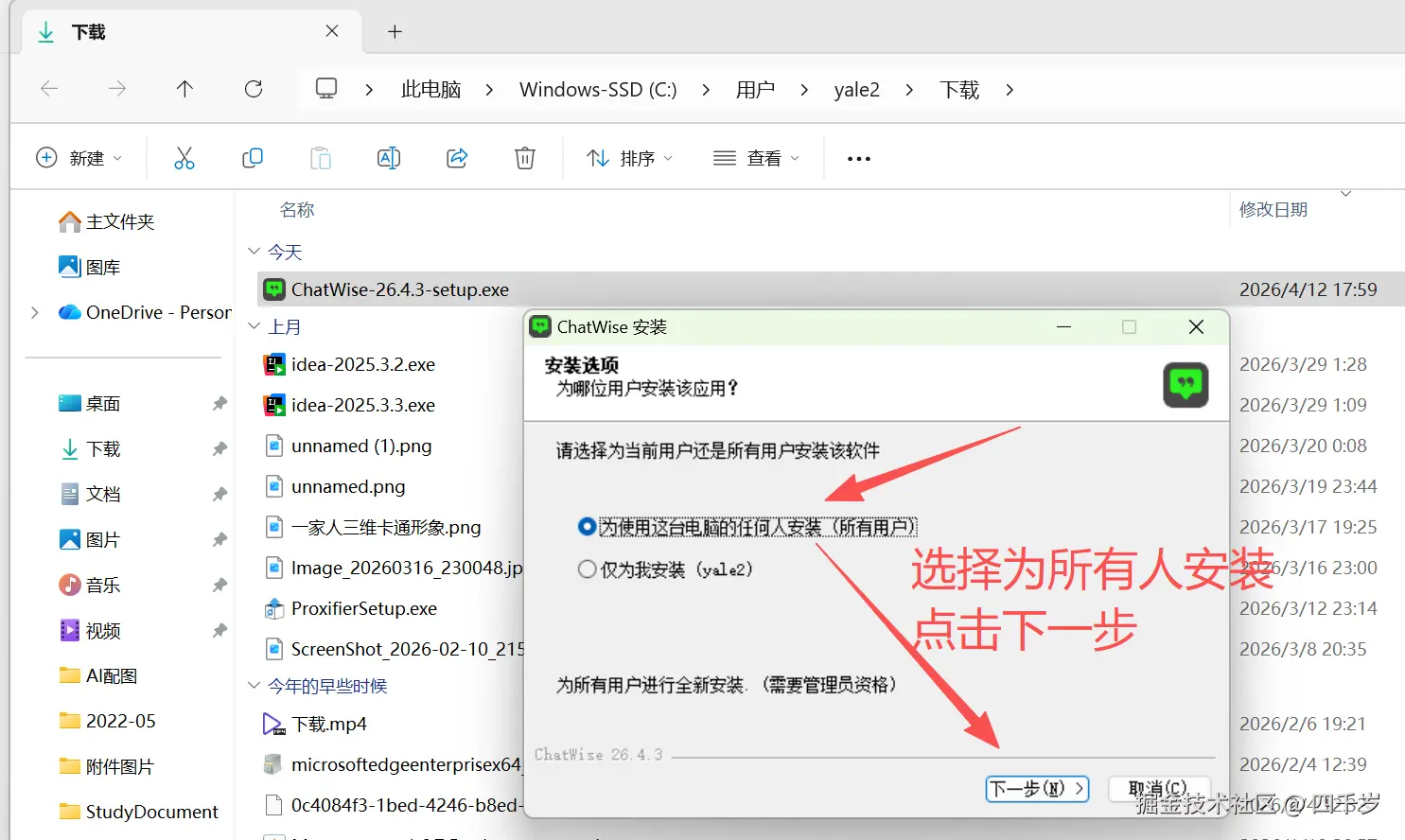Viewport: 1405px width, 840px height.
Task: Click the Delete trash icon in toolbar
Action: coord(525,158)
